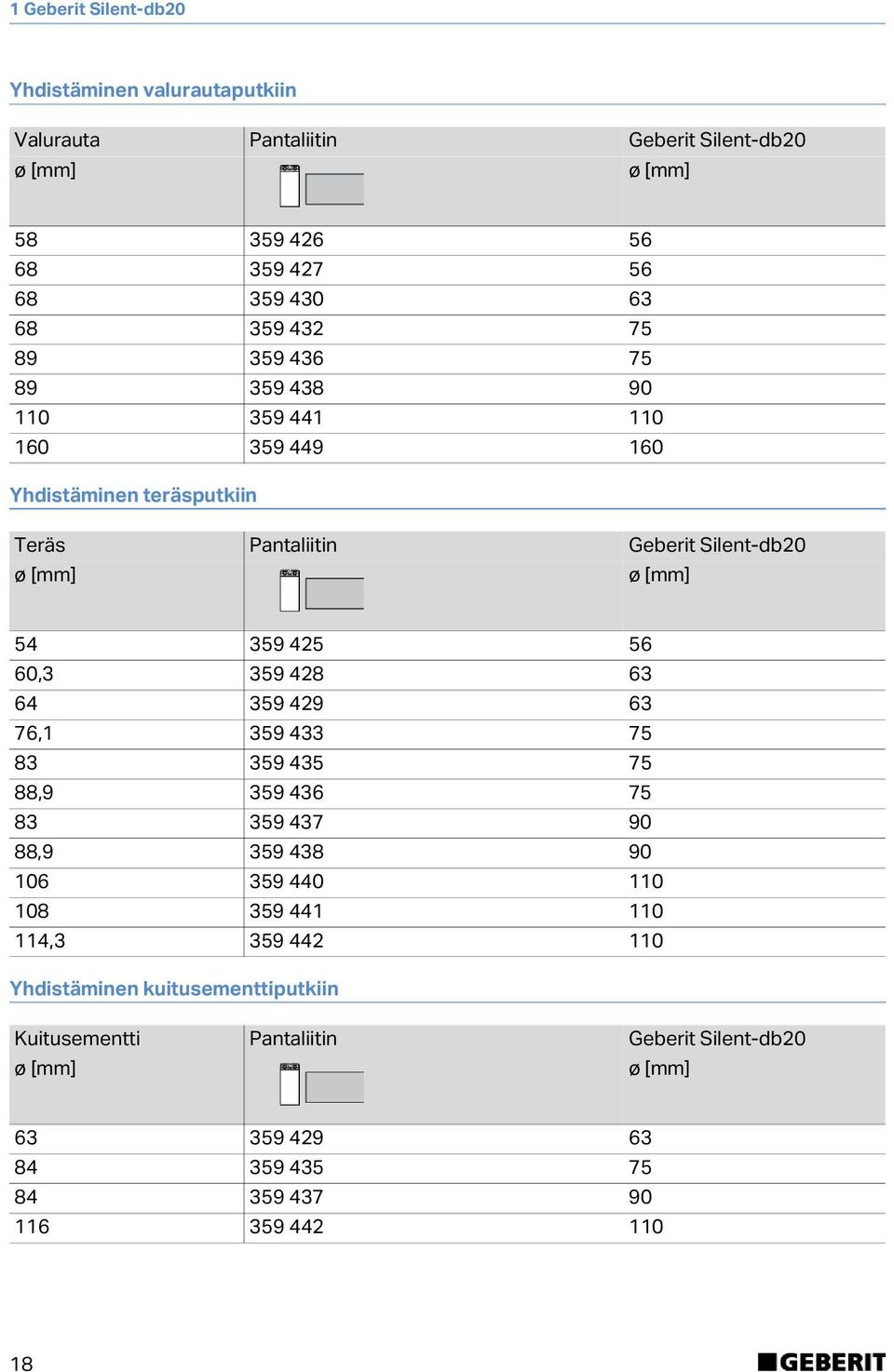The width and height of the screenshot is (894, 1372).
Task: Click the Valurauta column header
Action: 58,141
